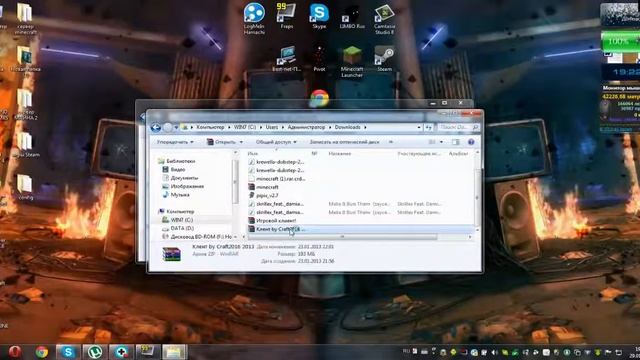Click Записать на оптический диск
The image size is (640, 360).
click(x=344, y=142)
